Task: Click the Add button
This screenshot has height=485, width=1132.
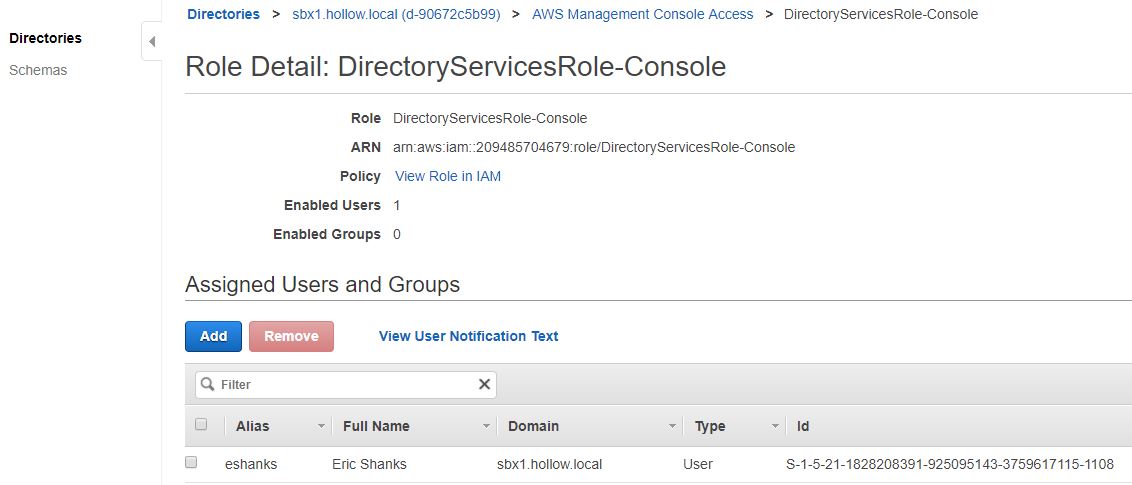Action: tap(213, 336)
